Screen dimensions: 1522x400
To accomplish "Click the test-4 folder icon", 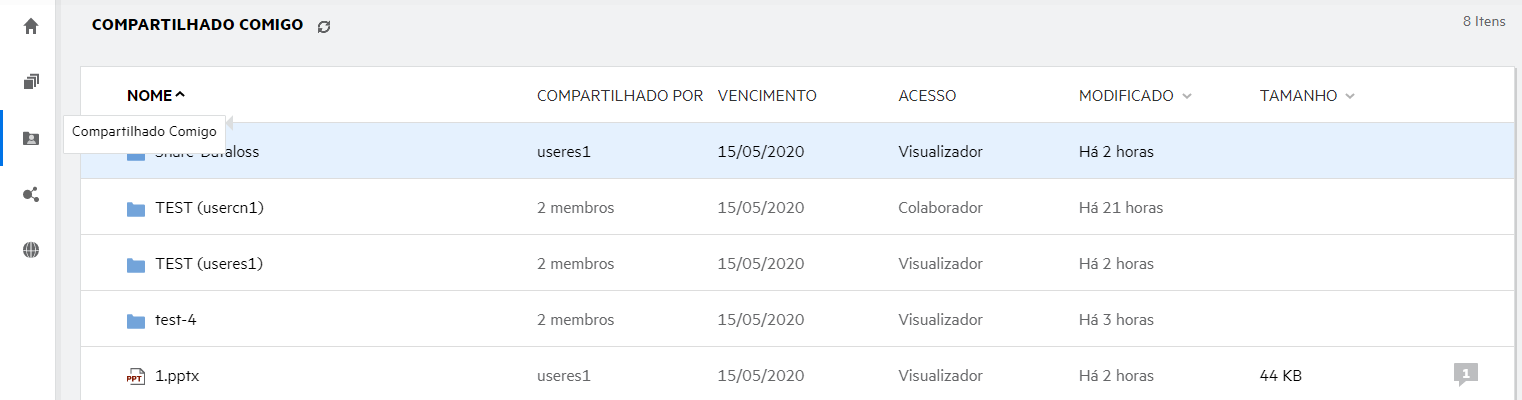I will (x=136, y=321).
